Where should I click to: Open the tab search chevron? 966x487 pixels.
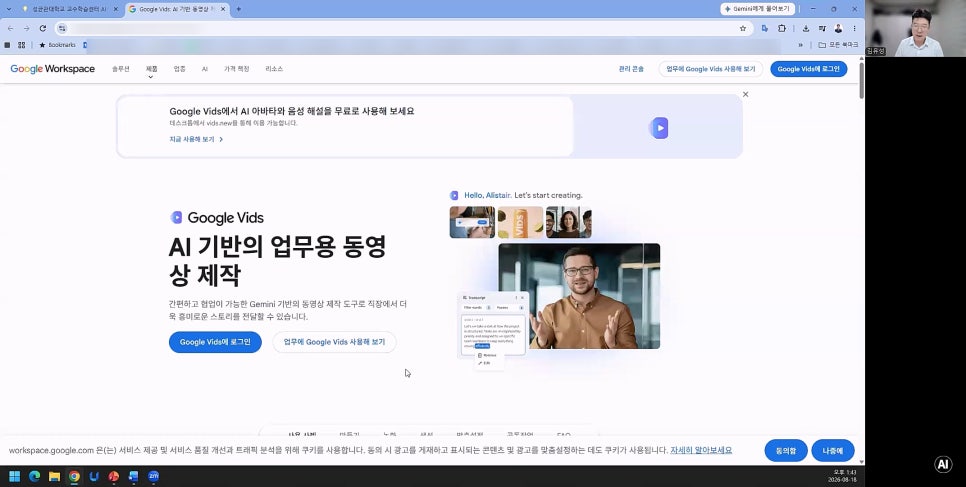click(9, 9)
